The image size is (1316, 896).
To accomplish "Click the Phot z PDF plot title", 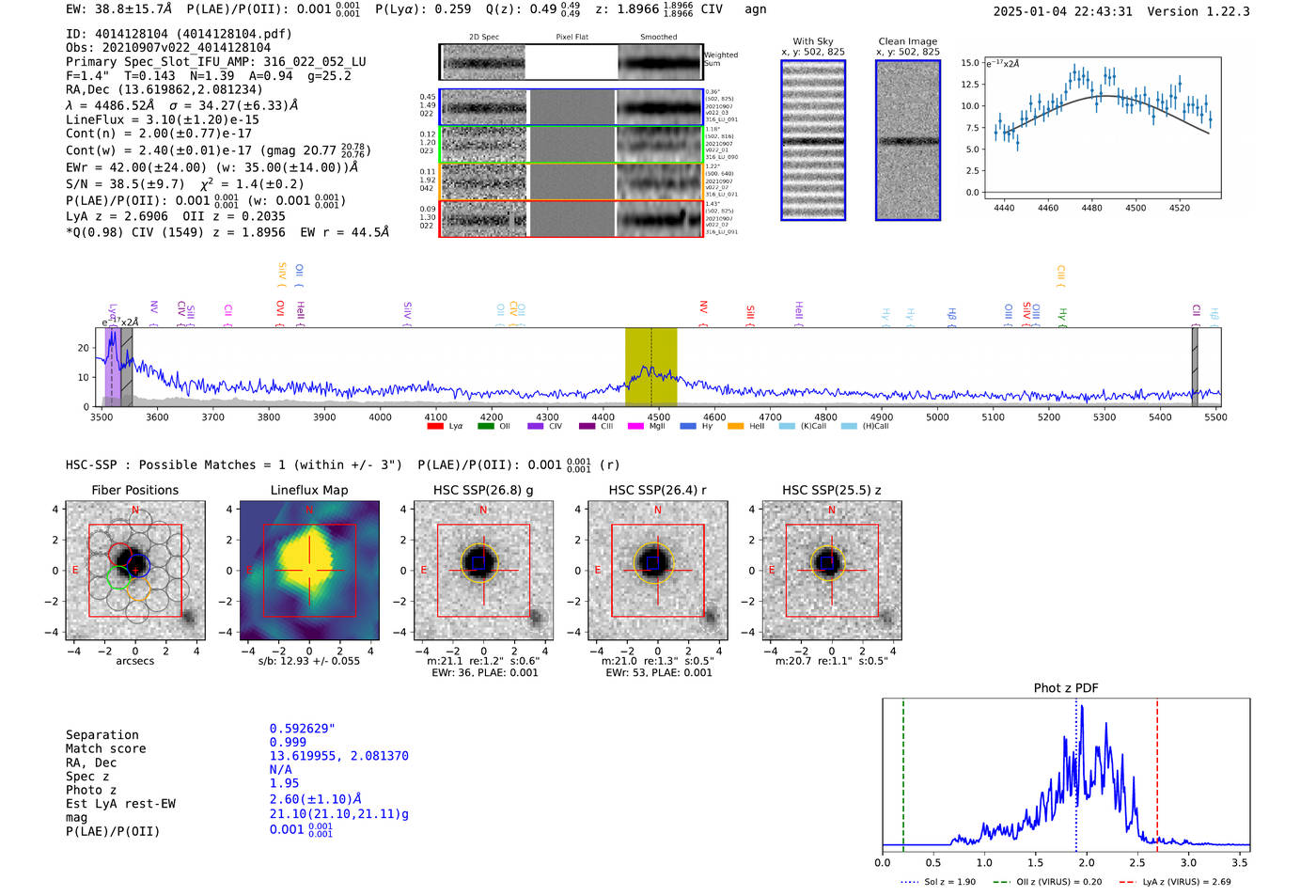I will [1066, 688].
